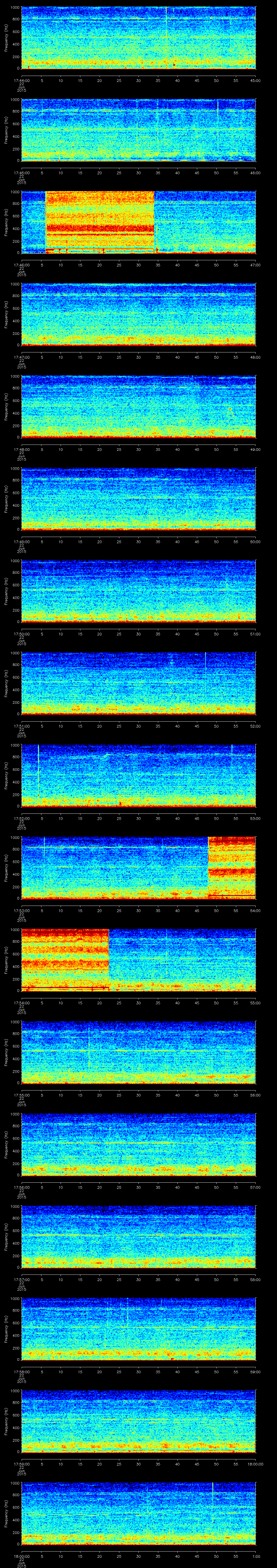277x1568 pixels.
Task: Select the last spectrogram ending at 1:00
Action: click(x=139, y=1514)
